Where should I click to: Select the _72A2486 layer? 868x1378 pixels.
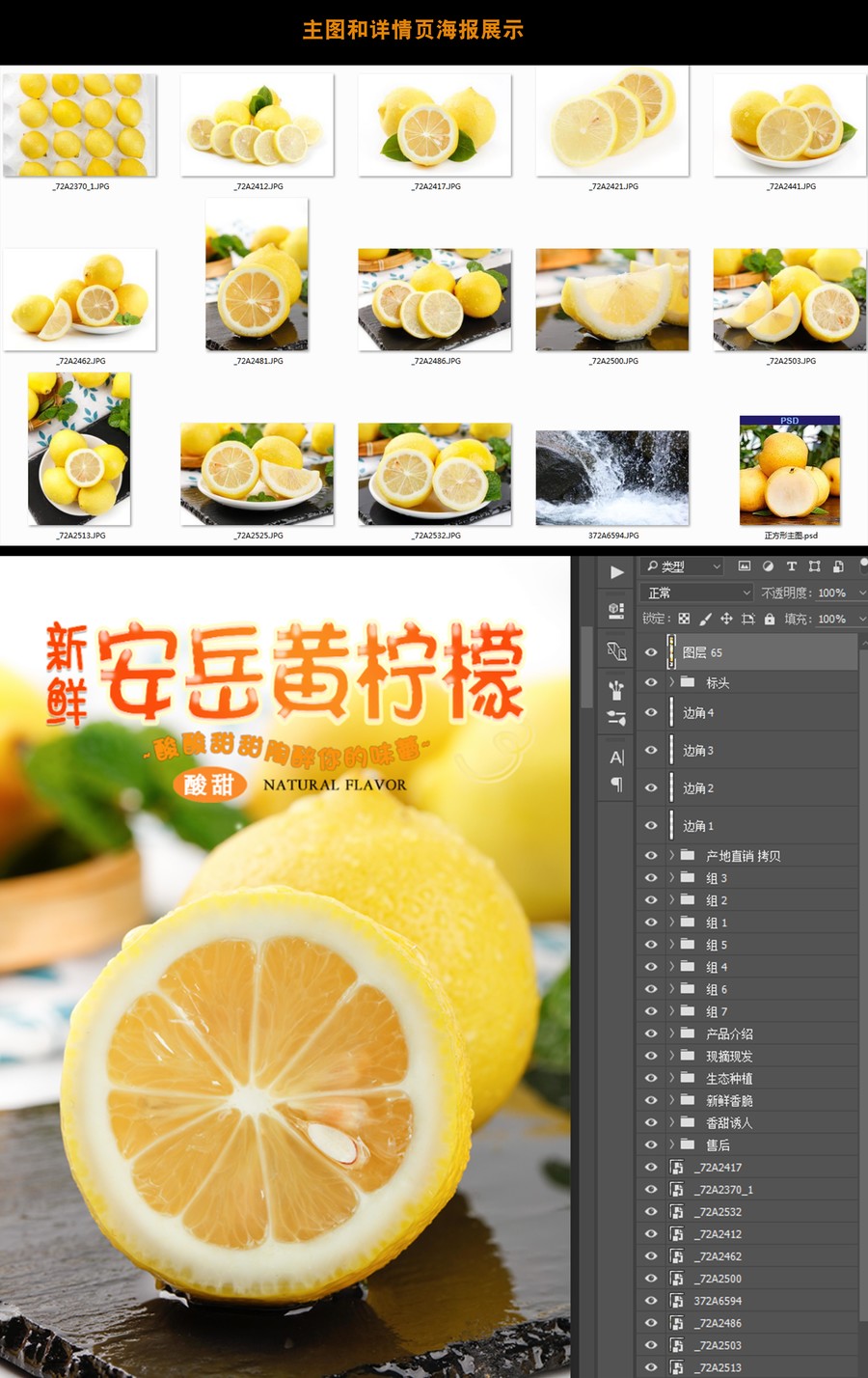tap(747, 1322)
